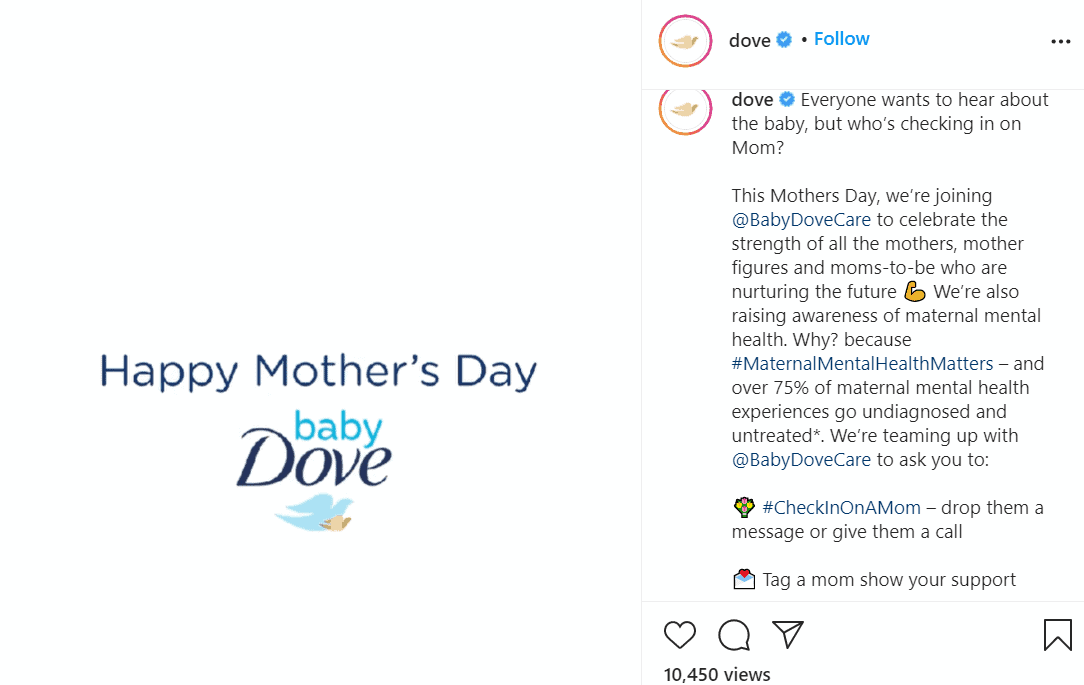Viewport: 1084px width, 685px height.
Task: Open the dove username in the caption
Action: click(x=752, y=100)
